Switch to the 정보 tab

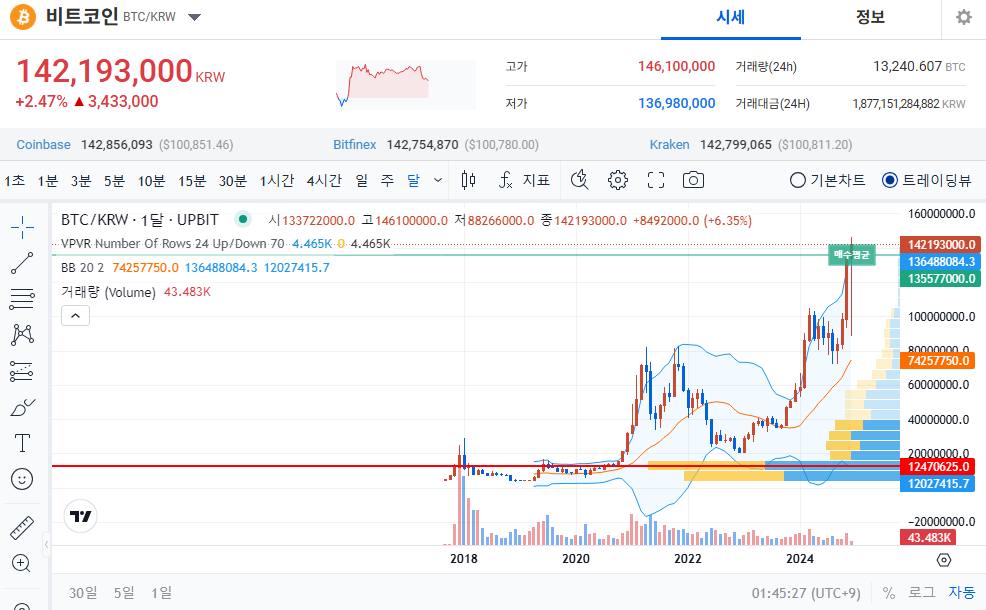point(870,18)
